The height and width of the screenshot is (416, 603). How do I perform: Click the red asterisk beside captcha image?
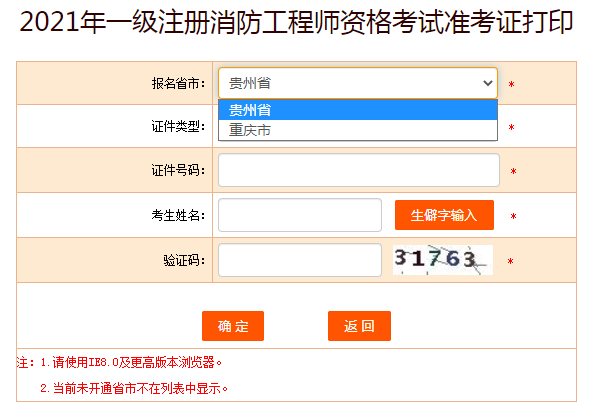[511, 262]
